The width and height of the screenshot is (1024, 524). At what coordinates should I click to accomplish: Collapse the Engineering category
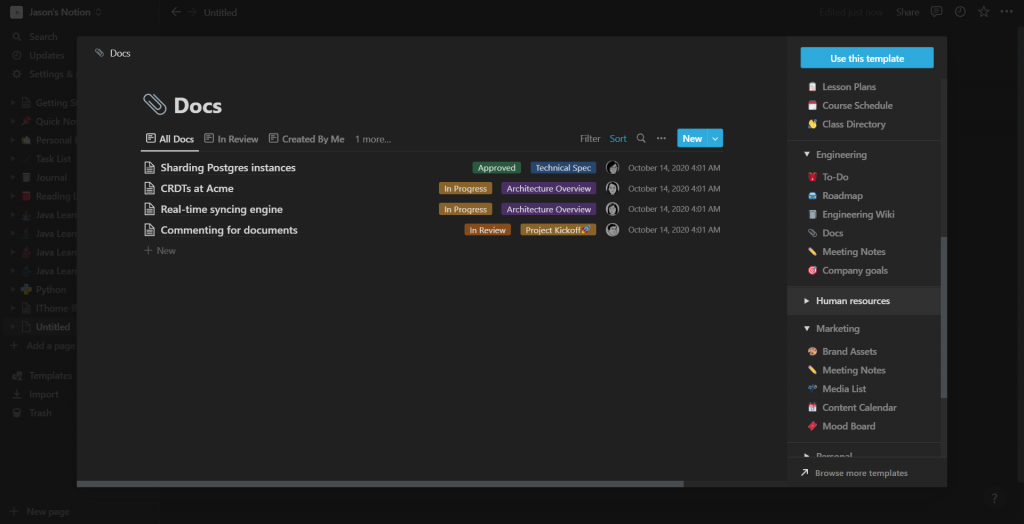pos(807,155)
